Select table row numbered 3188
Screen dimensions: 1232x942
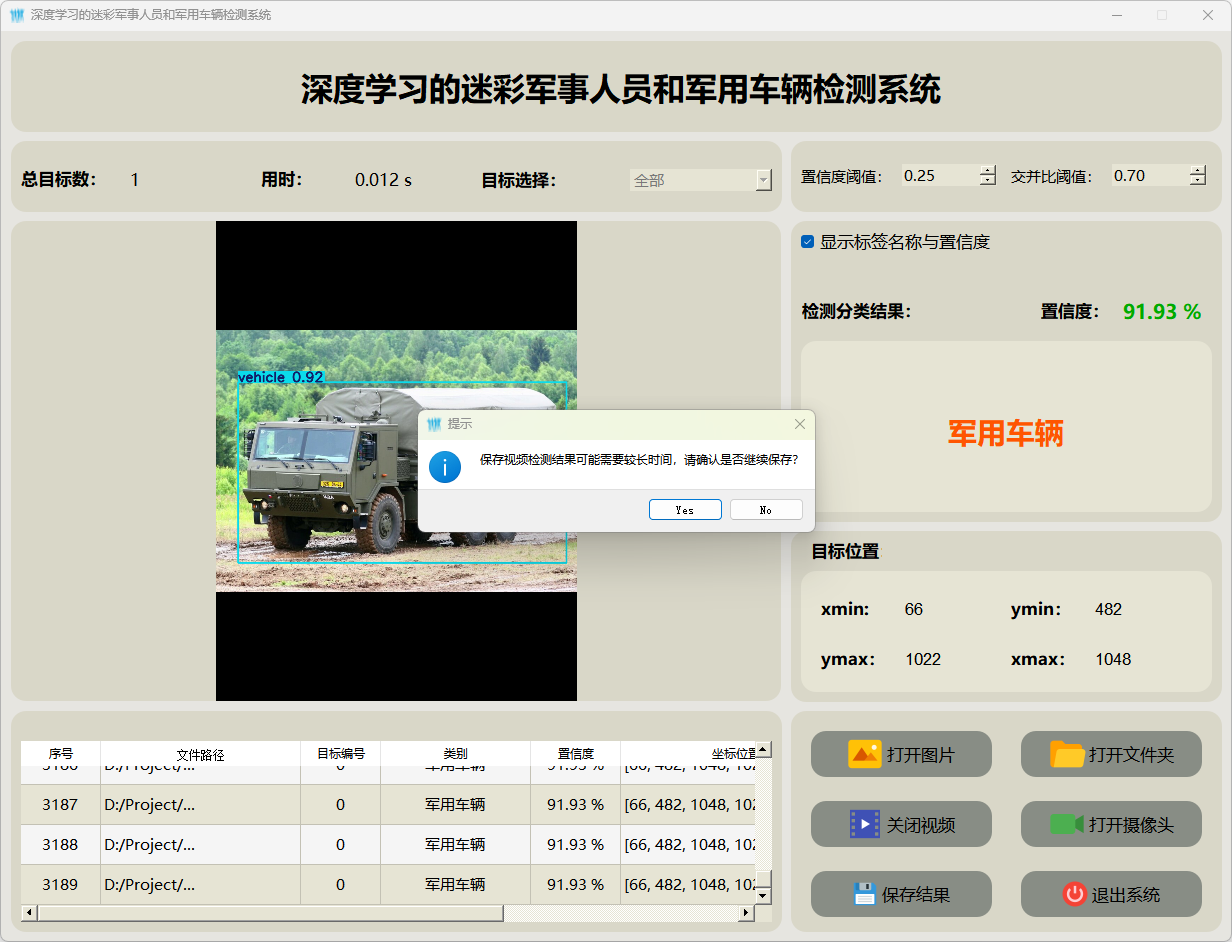click(60, 845)
